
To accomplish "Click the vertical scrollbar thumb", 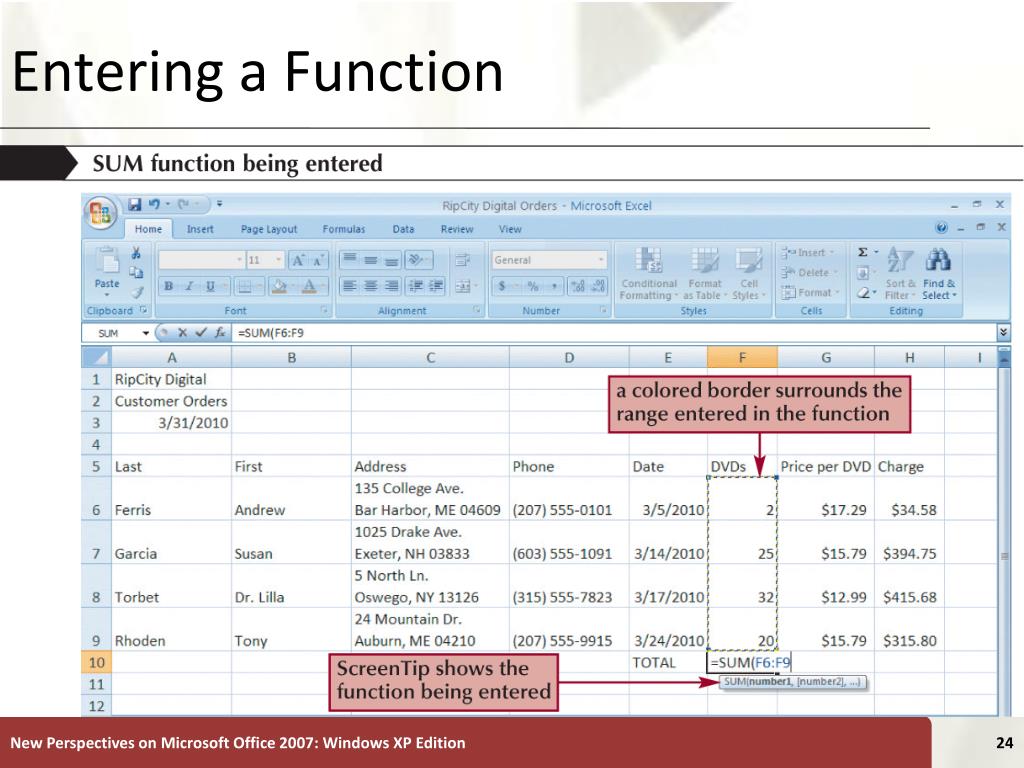I will (x=1004, y=557).
